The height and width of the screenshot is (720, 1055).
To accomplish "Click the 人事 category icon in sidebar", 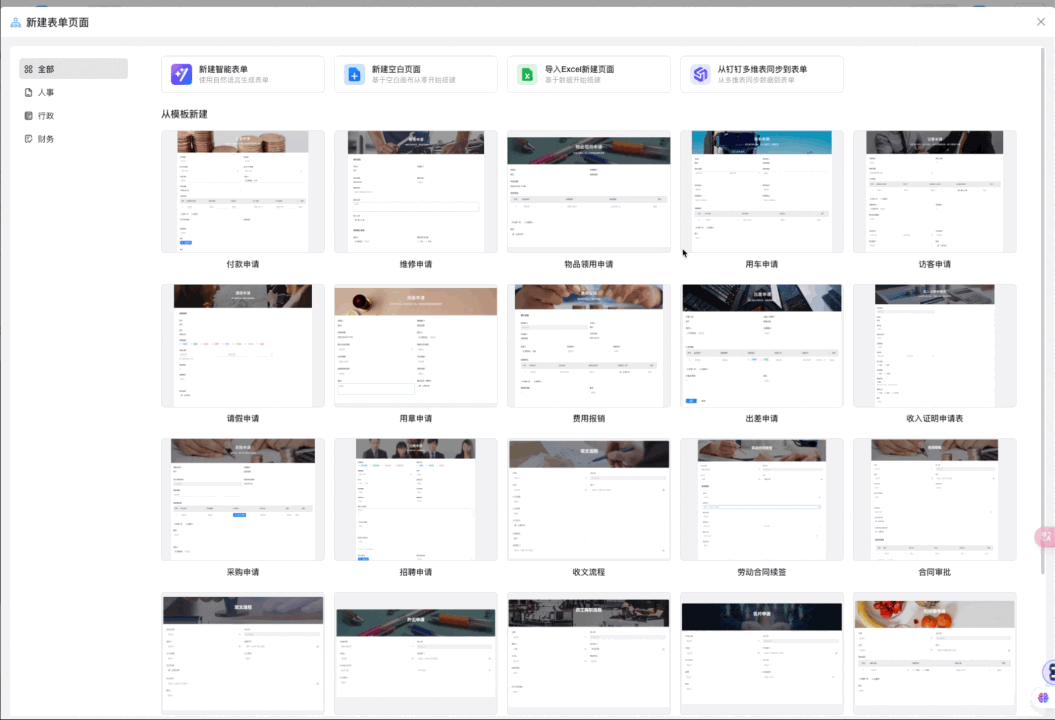I will (29, 92).
